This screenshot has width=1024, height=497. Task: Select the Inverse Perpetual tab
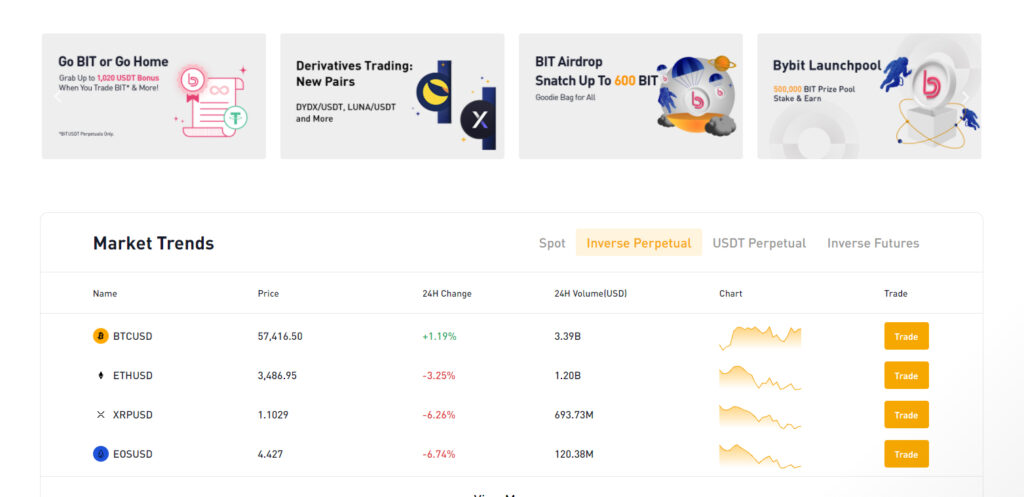639,243
